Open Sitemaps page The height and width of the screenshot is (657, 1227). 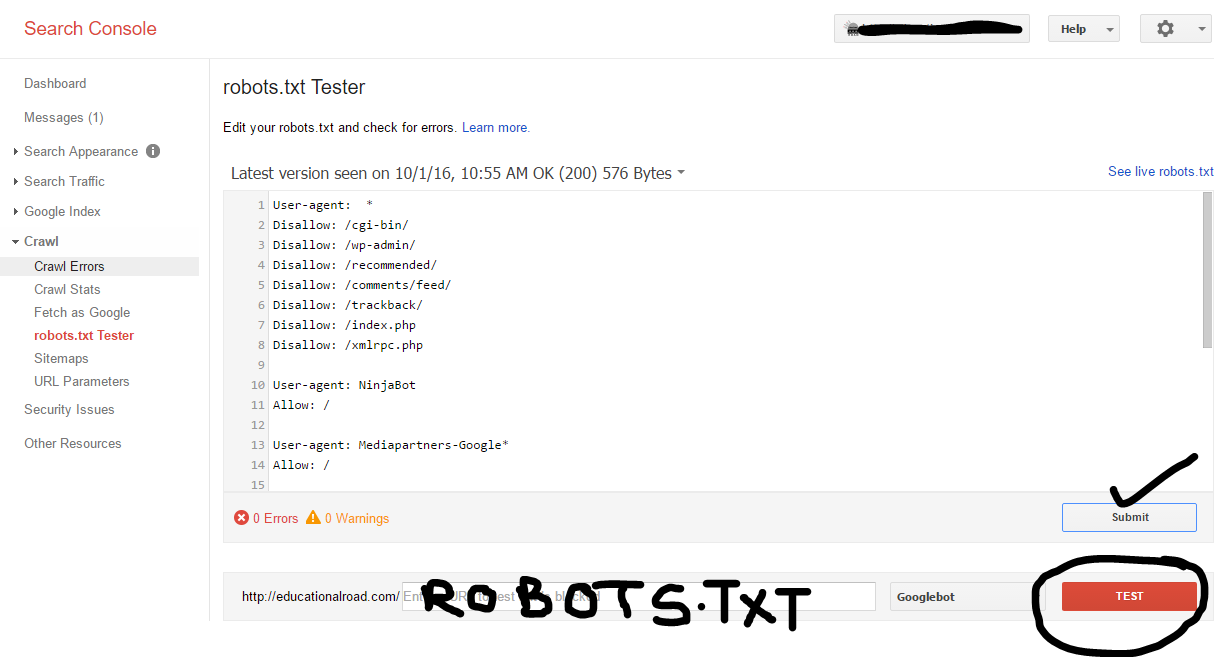point(61,359)
